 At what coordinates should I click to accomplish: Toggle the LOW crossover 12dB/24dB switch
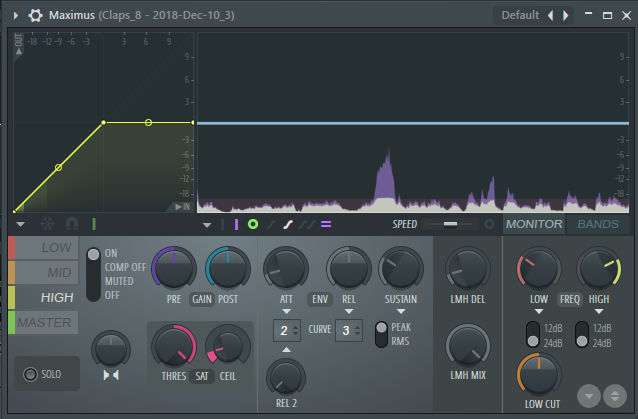click(533, 334)
